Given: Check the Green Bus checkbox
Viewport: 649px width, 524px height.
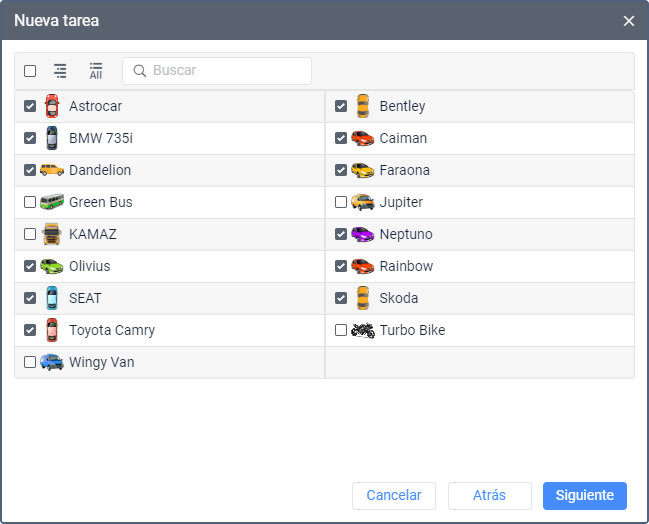Looking at the screenshot, I should pos(30,202).
